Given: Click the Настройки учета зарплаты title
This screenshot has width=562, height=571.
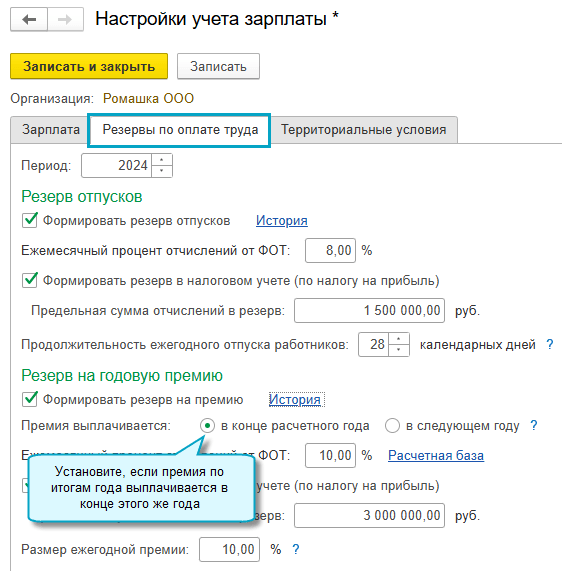Looking at the screenshot, I should point(217,19).
